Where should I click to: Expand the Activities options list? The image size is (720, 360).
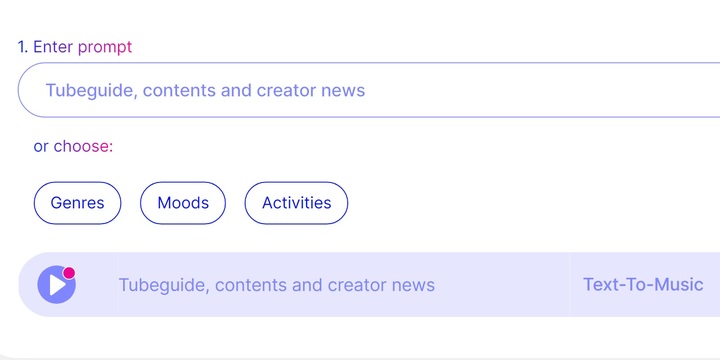click(x=296, y=203)
